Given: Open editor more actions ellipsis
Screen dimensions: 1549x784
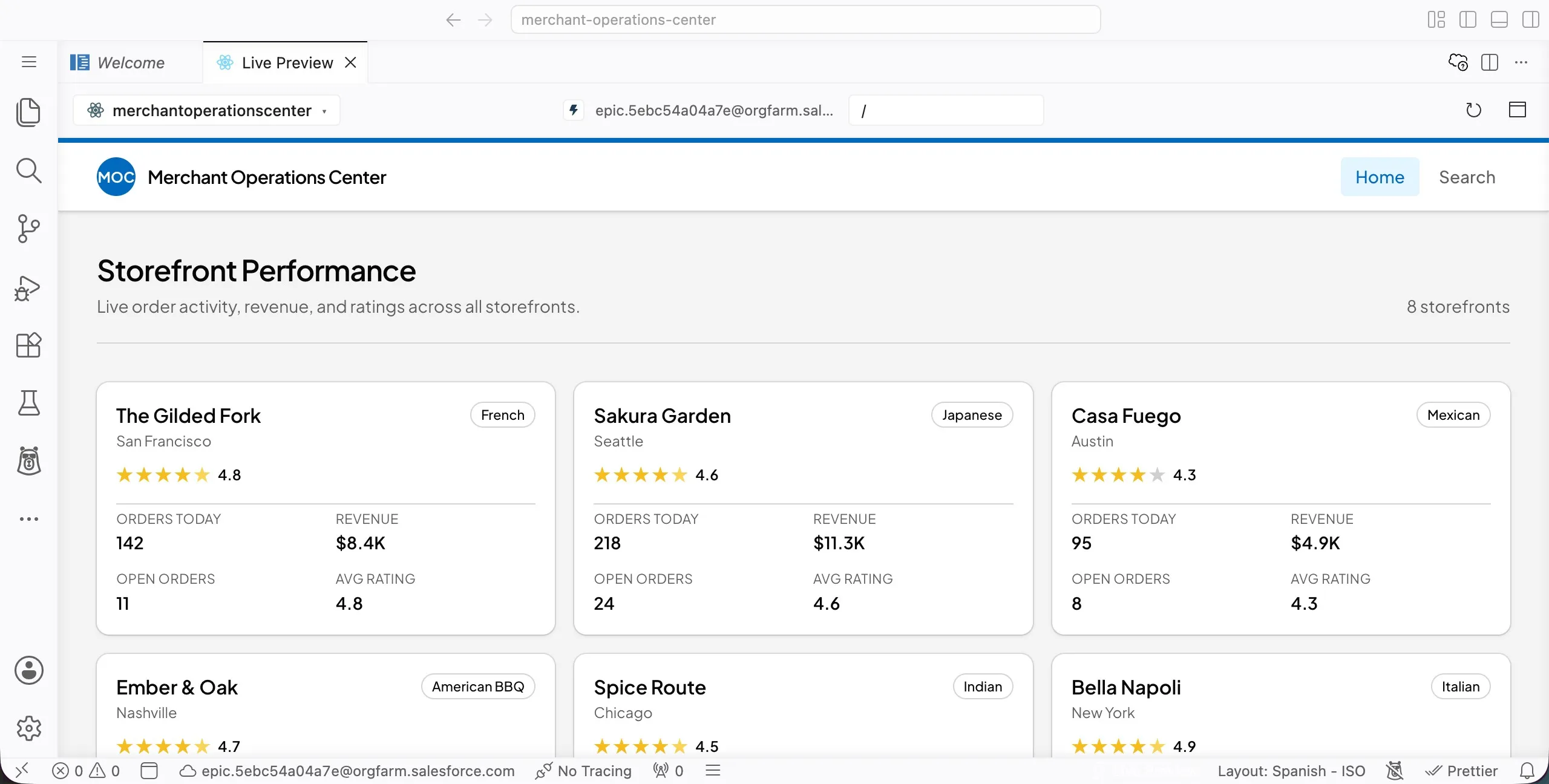Looking at the screenshot, I should [1521, 62].
